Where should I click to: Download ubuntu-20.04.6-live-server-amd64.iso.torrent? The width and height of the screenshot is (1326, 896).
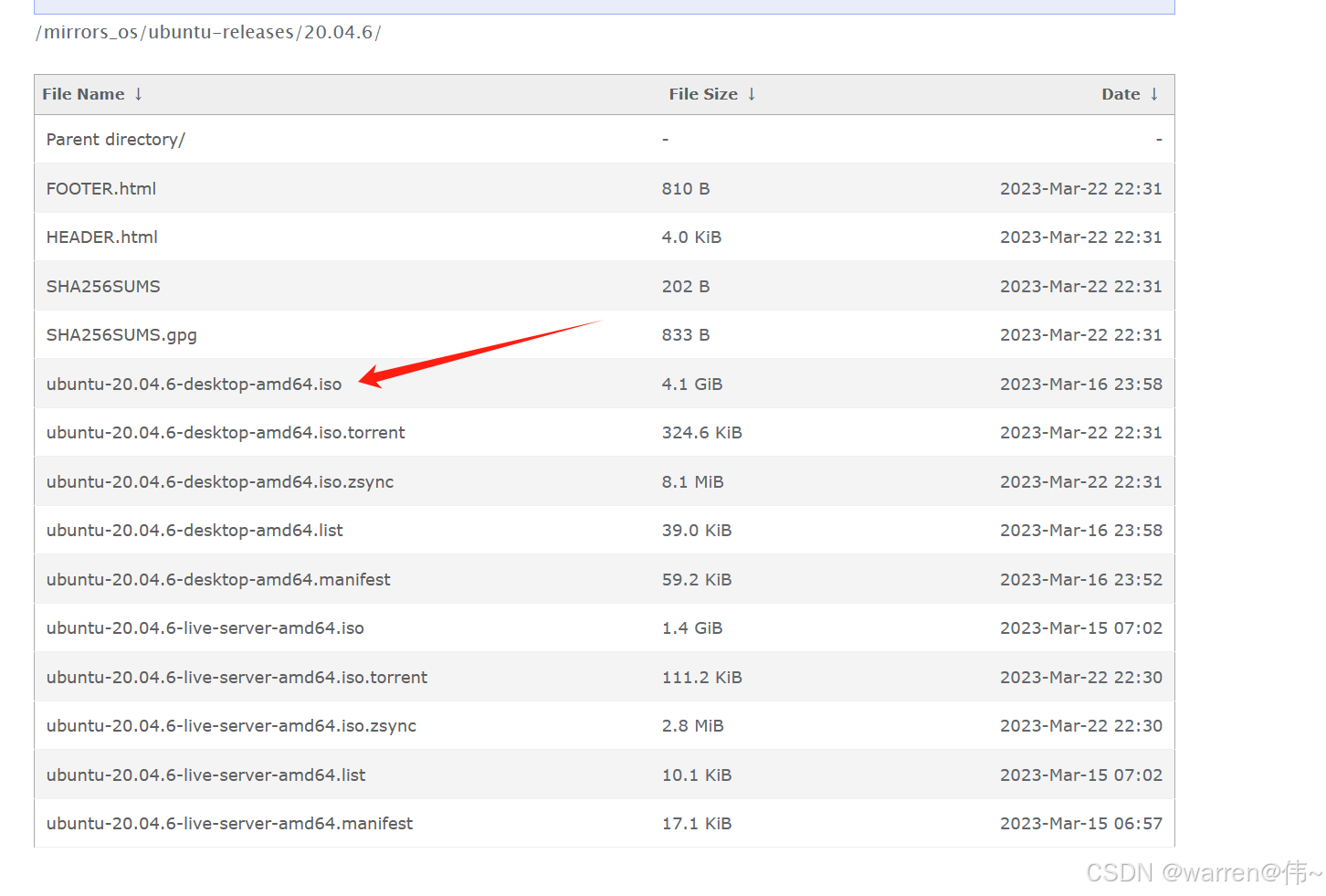pyautogui.click(x=237, y=678)
